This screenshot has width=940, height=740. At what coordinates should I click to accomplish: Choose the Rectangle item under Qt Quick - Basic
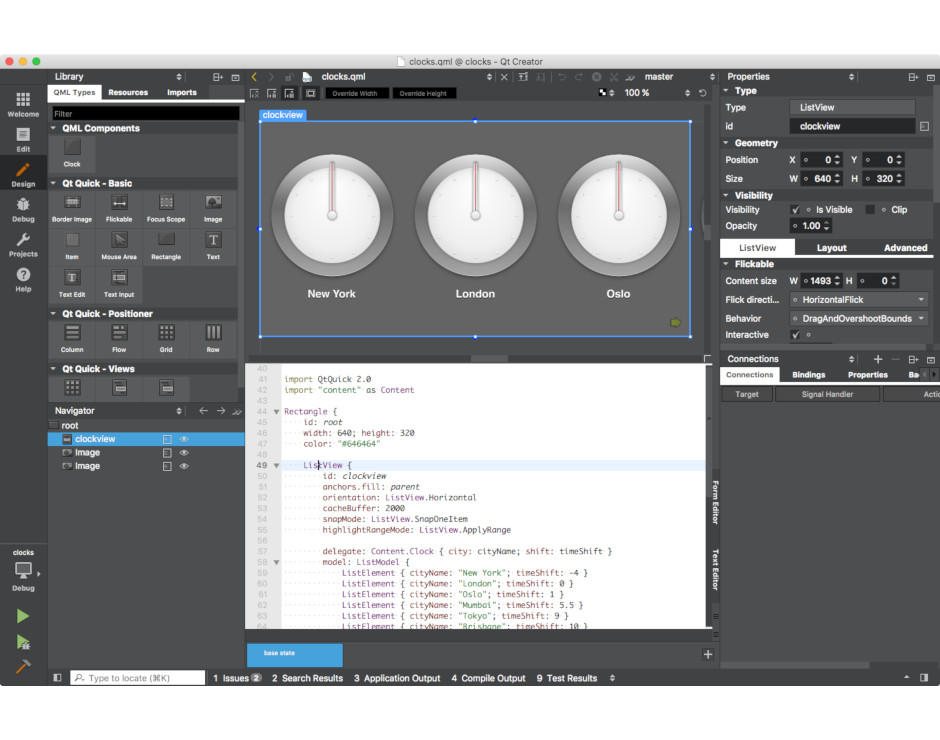click(167, 243)
